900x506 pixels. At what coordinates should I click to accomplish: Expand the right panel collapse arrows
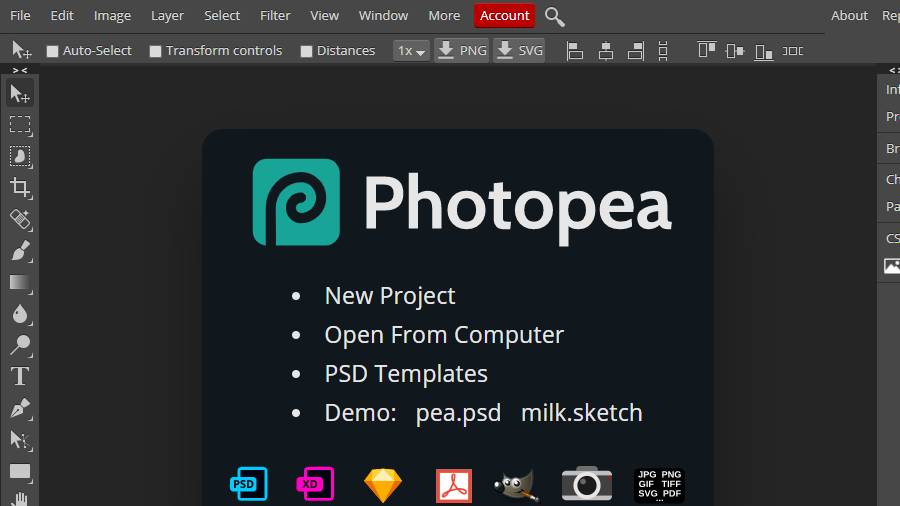(x=894, y=70)
